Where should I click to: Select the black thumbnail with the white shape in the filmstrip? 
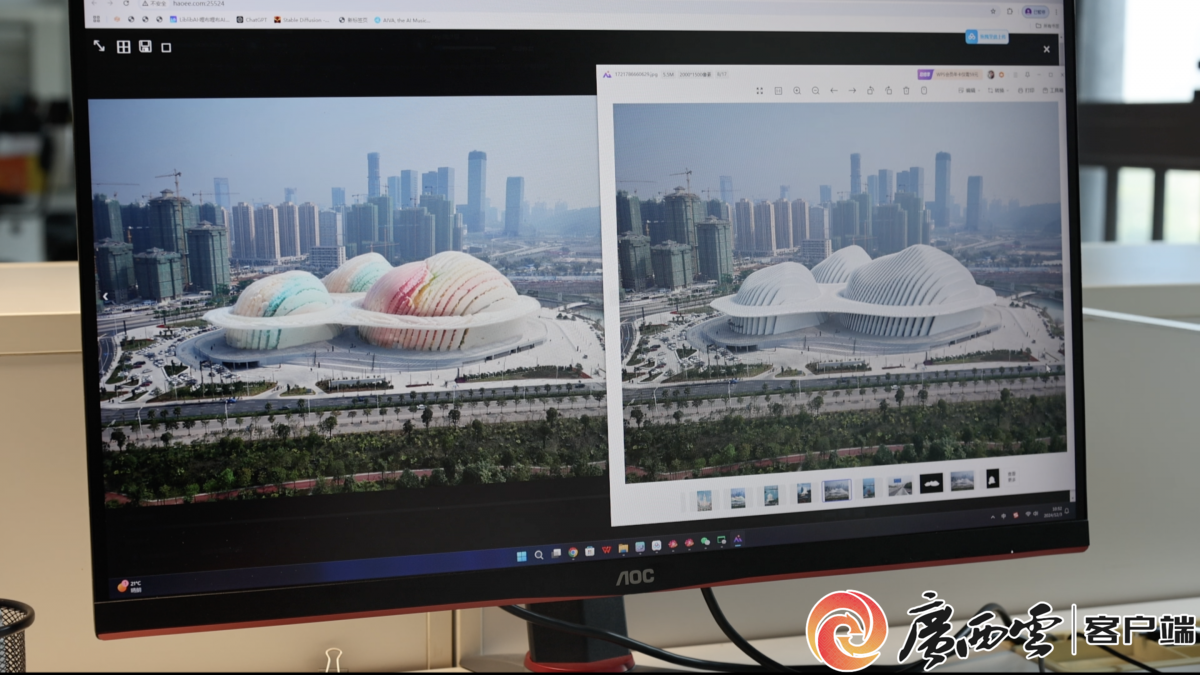pyautogui.click(x=931, y=483)
